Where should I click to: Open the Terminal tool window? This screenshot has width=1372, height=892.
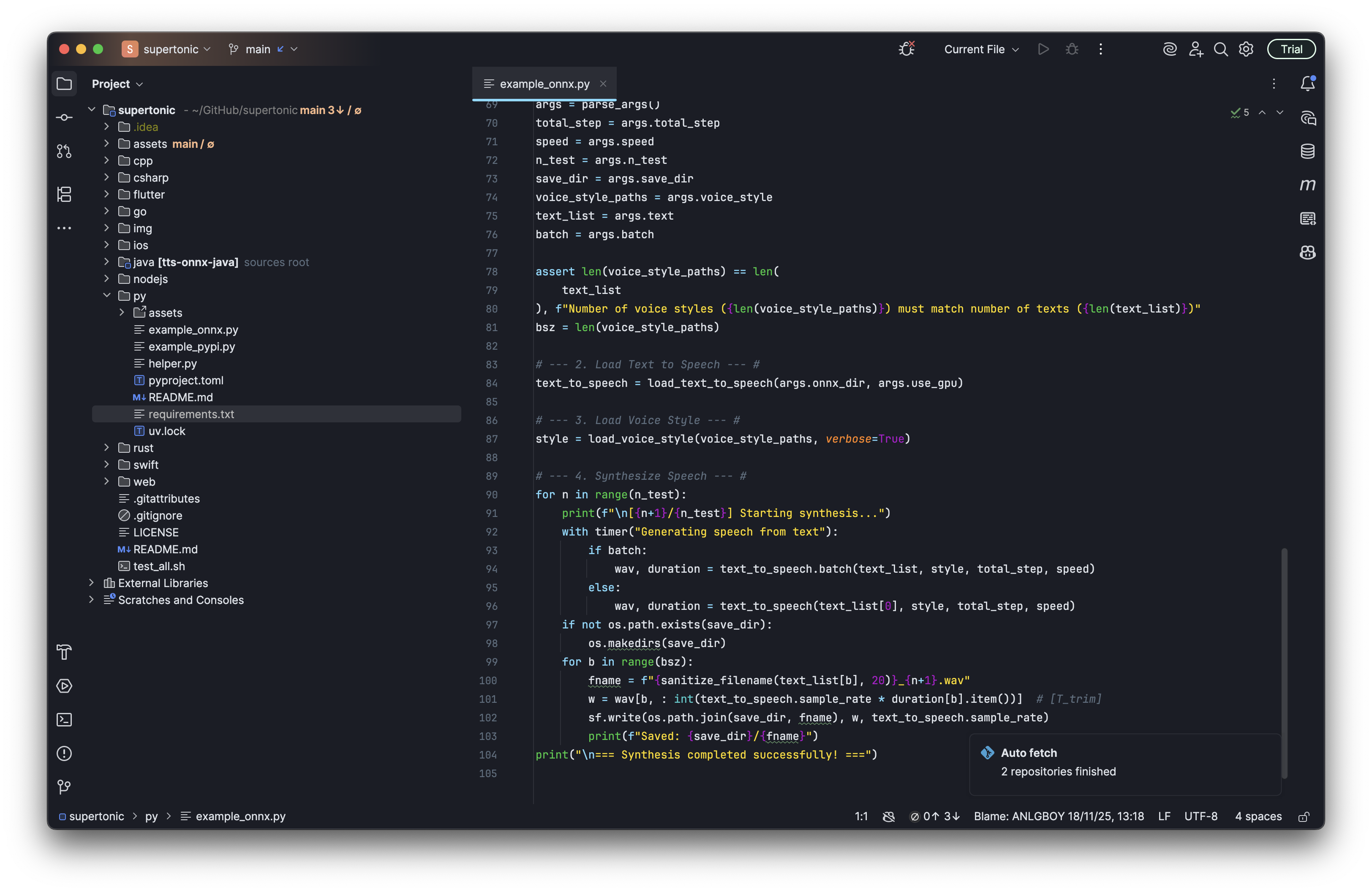[64, 719]
